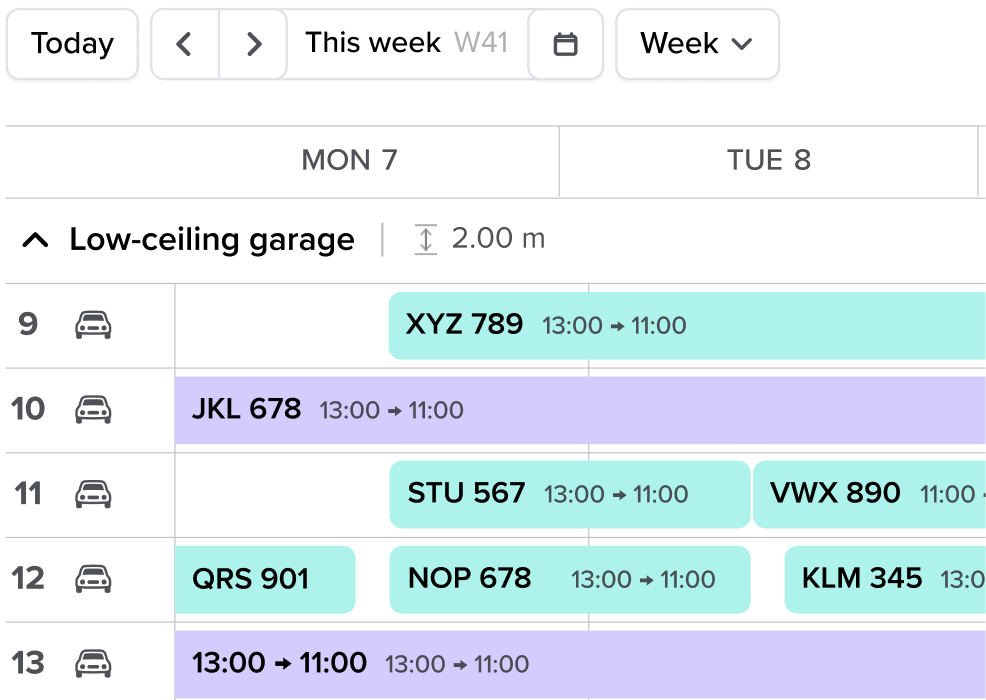Click car icon for space 13

[x=93, y=663]
